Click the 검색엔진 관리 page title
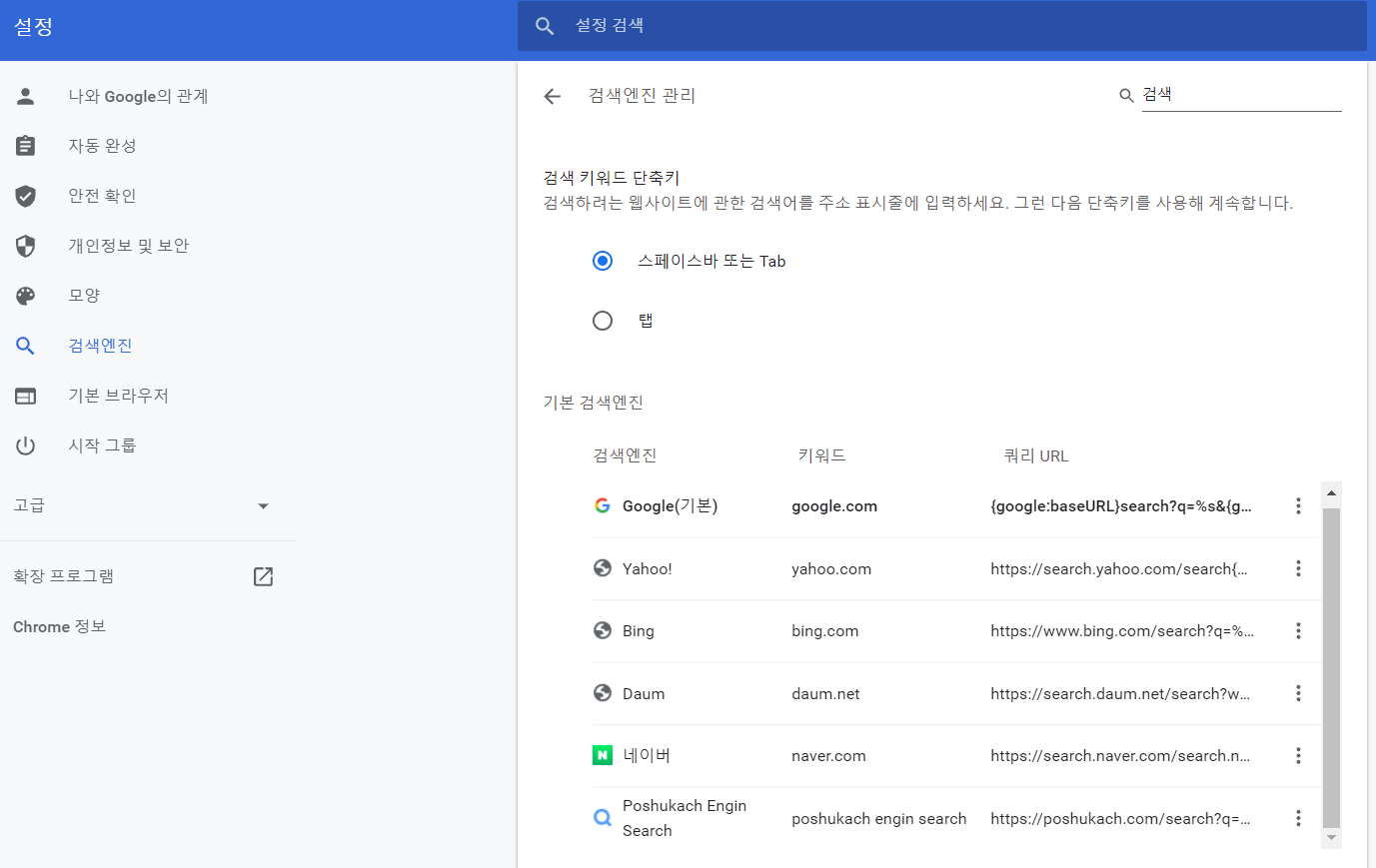Viewport: 1376px width, 868px height. (x=642, y=95)
